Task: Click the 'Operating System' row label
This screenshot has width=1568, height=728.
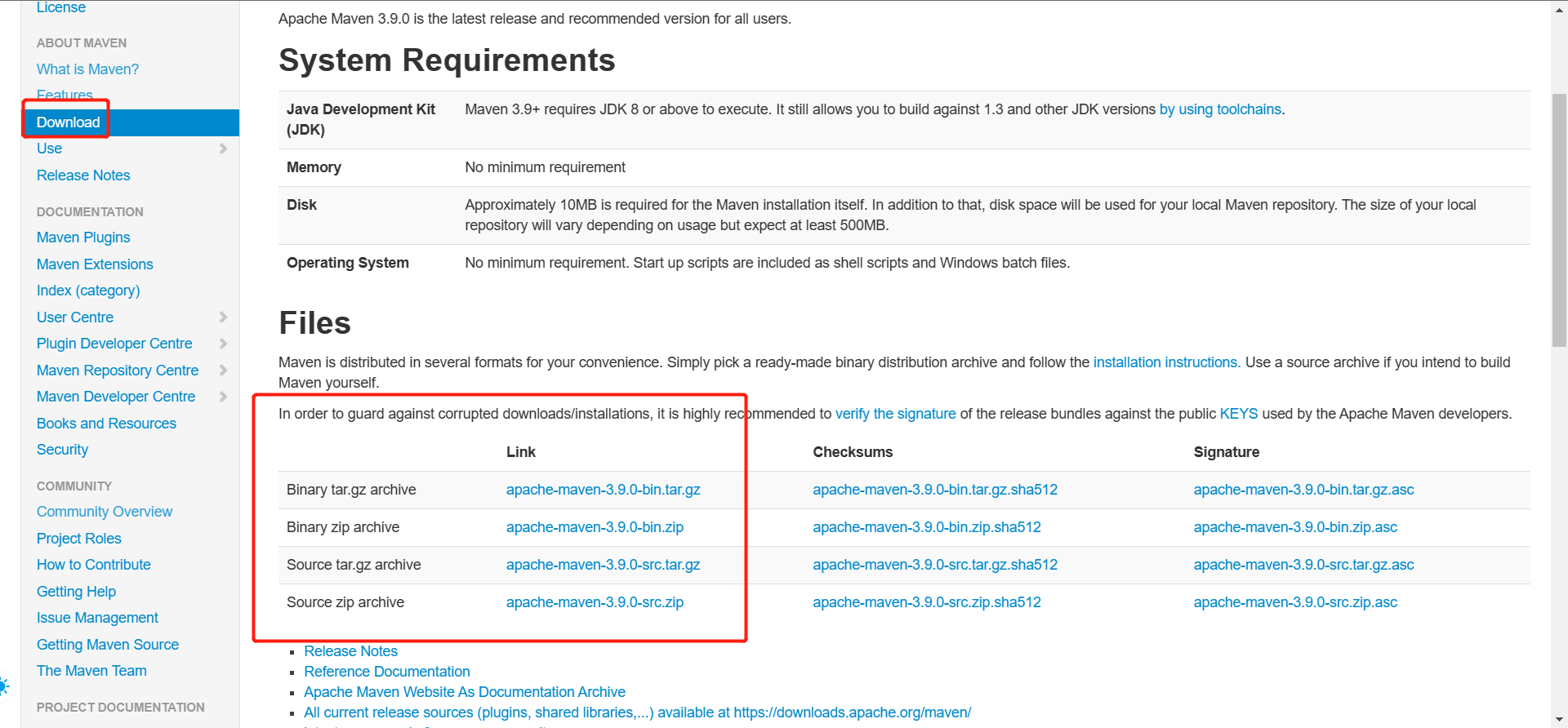Action: (348, 263)
